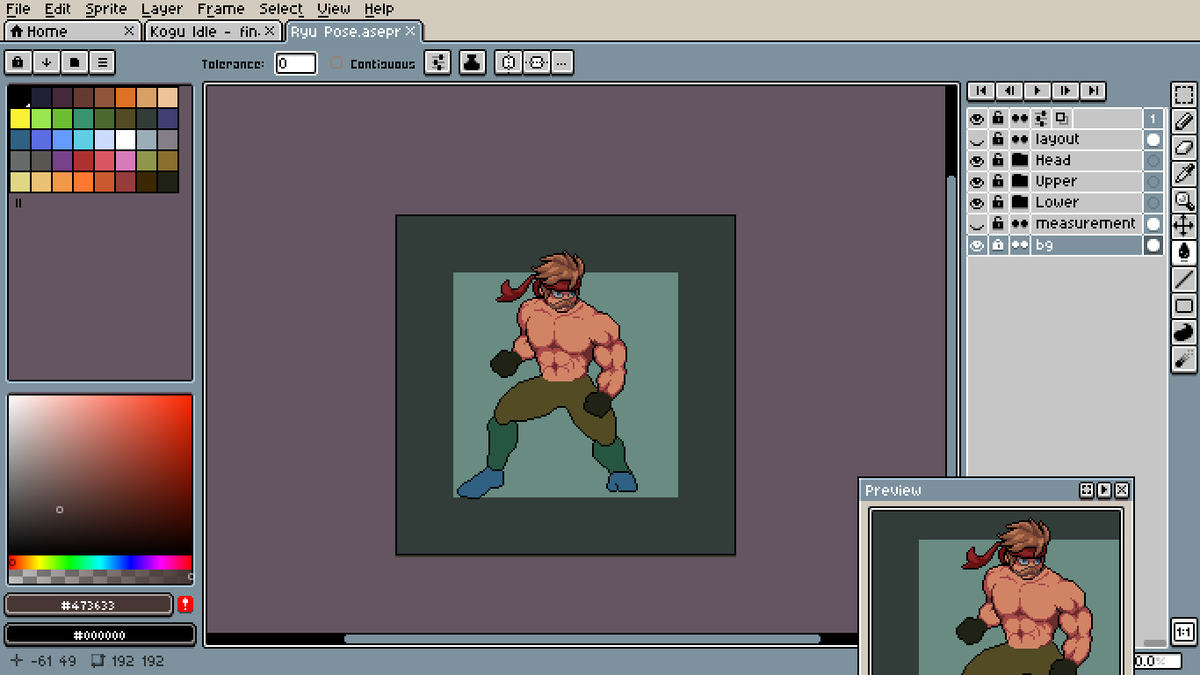
Task: Switch to the Kogu Idle tab
Action: [212, 31]
